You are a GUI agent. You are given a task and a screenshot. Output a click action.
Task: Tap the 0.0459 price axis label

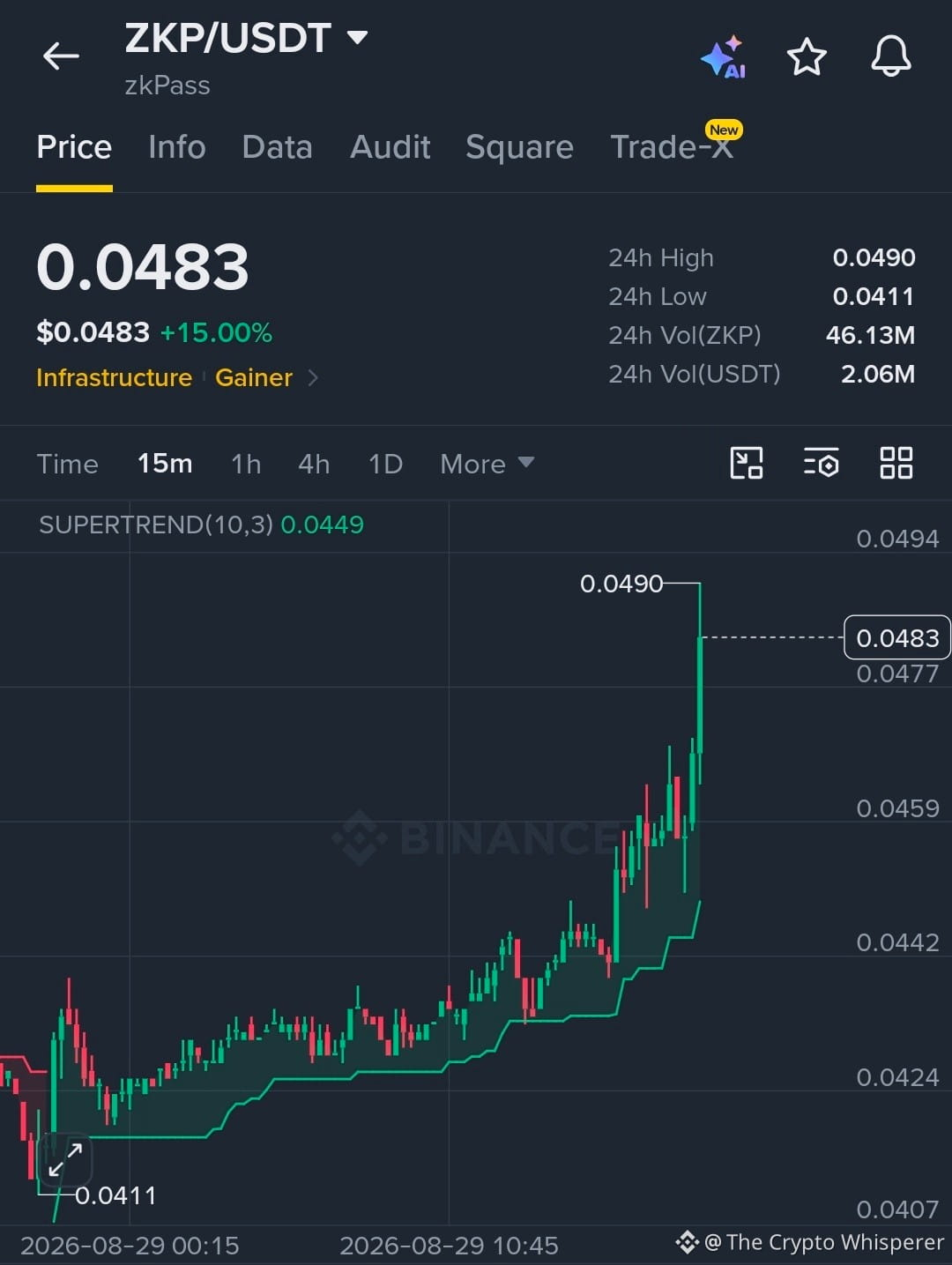897,808
